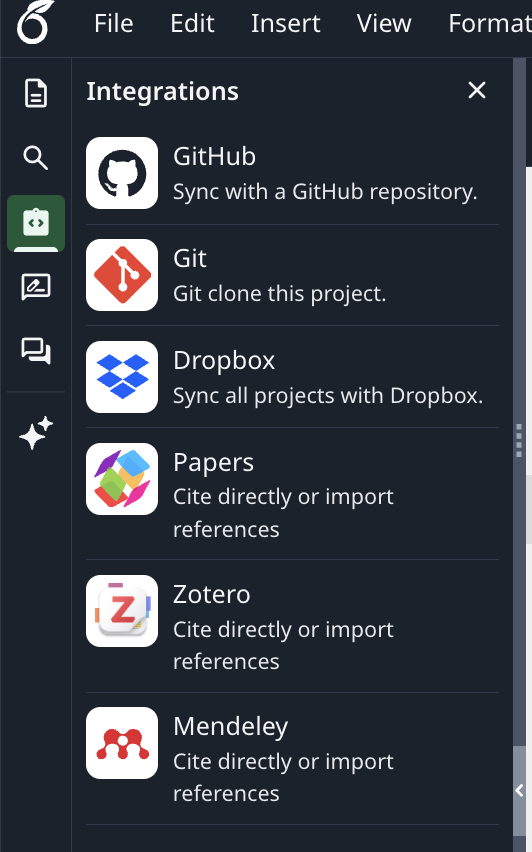Screen dimensions: 532x852
Task: Click the Integrations panel heading
Action: click(162, 91)
